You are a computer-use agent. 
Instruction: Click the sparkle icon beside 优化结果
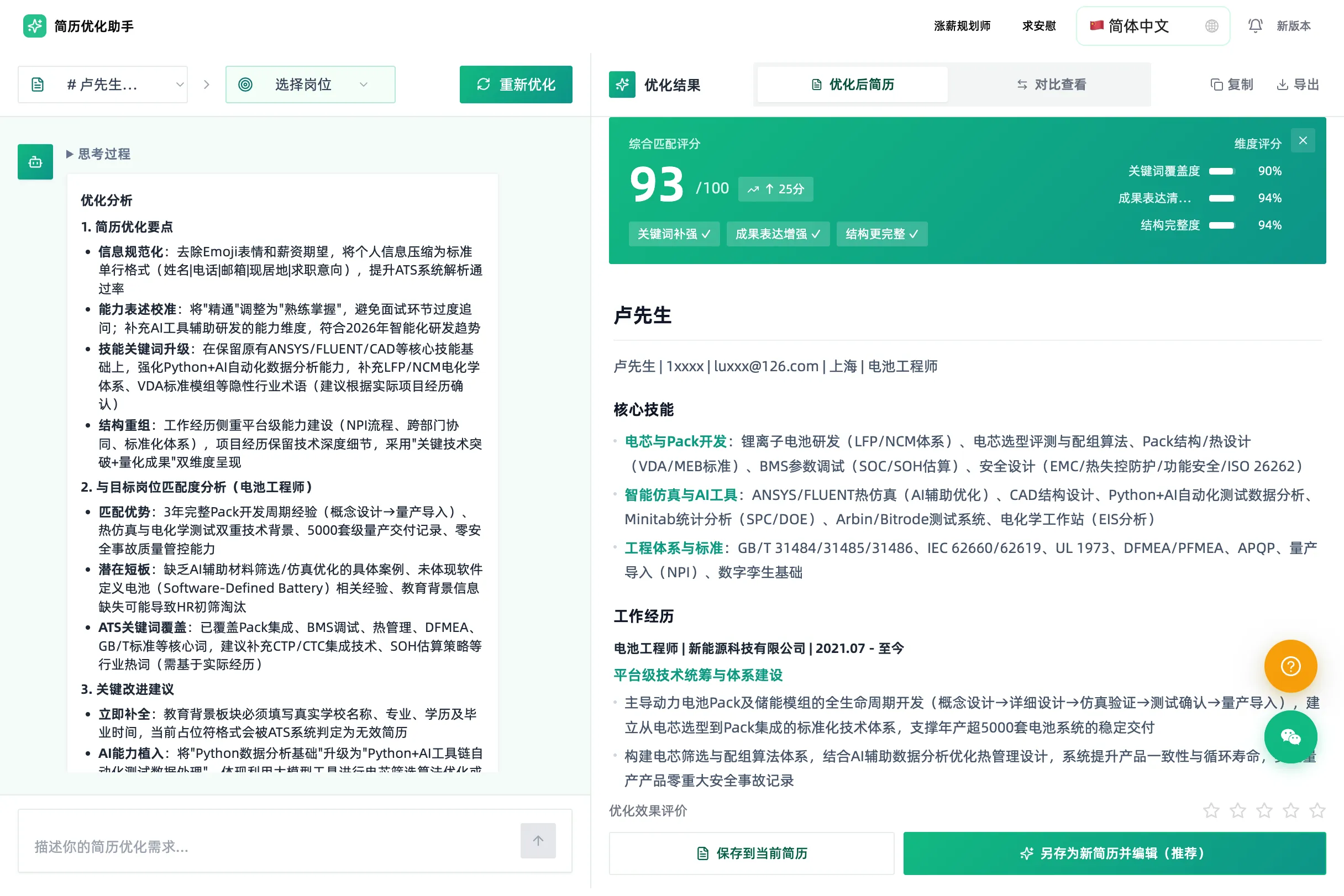coord(622,85)
